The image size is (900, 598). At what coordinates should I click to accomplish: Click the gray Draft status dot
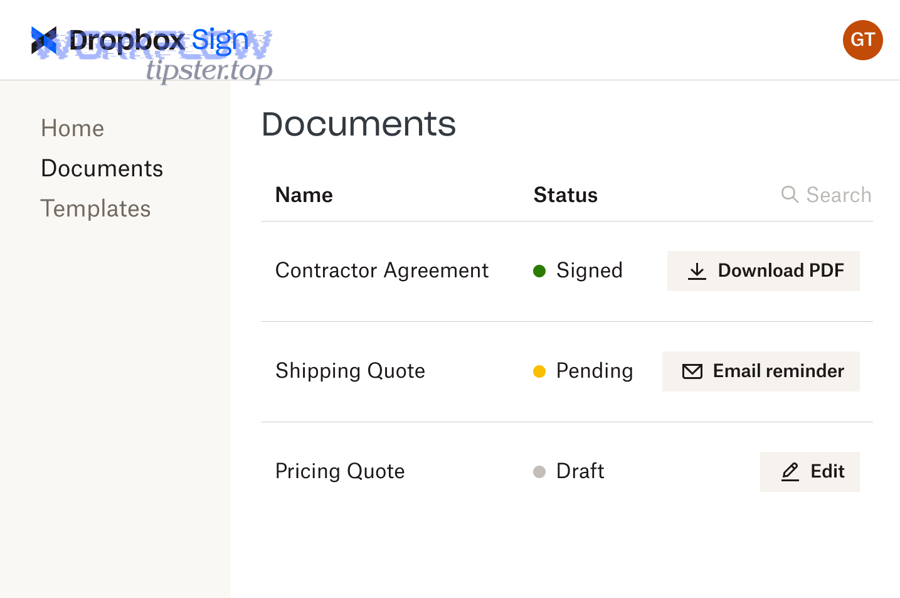(x=541, y=471)
